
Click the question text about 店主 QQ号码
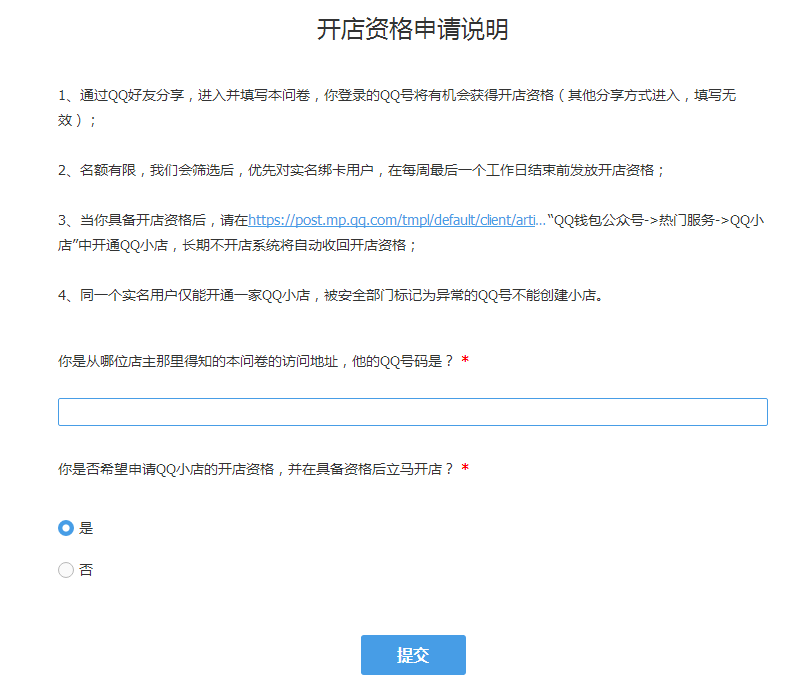pyautogui.click(x=255, y=361)
